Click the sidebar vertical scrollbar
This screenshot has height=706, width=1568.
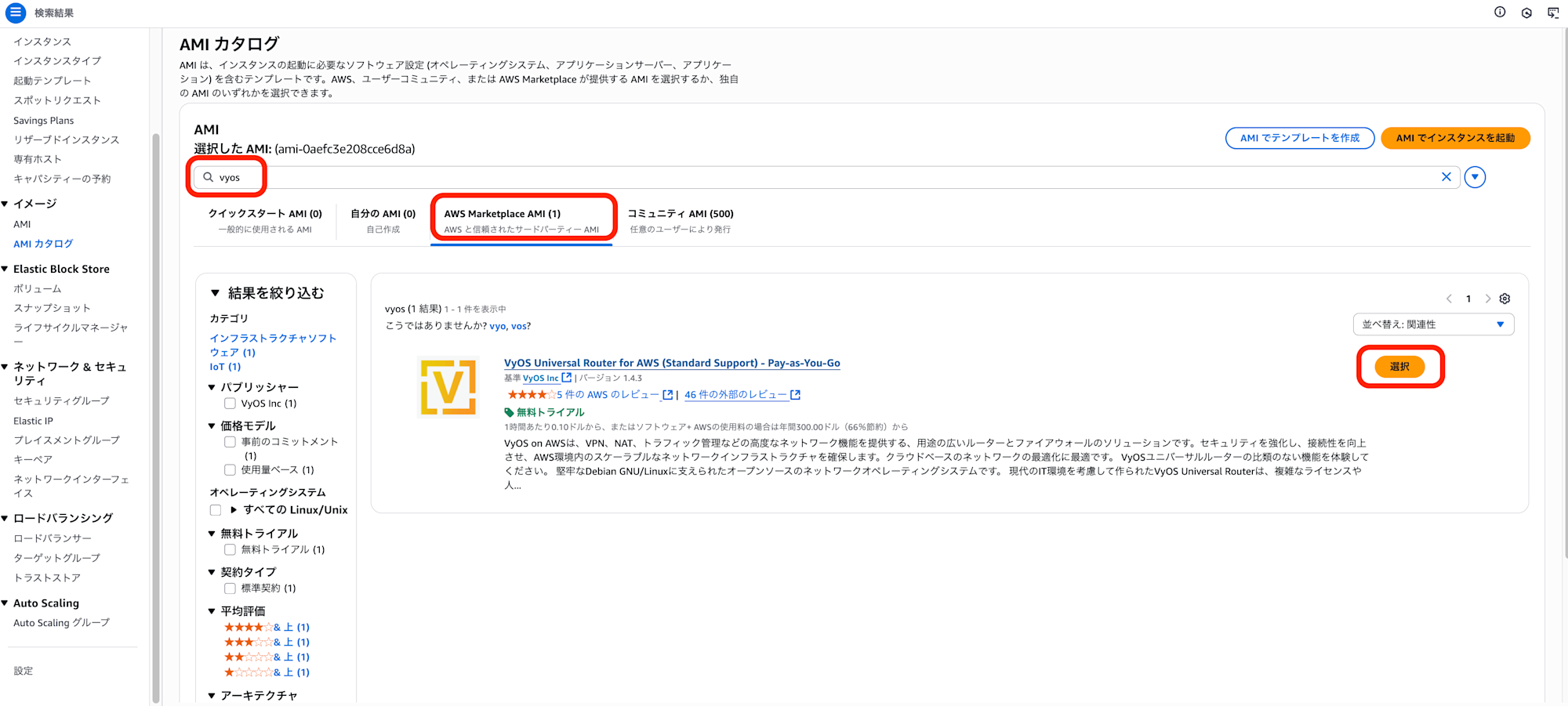(x=155, y=418)
